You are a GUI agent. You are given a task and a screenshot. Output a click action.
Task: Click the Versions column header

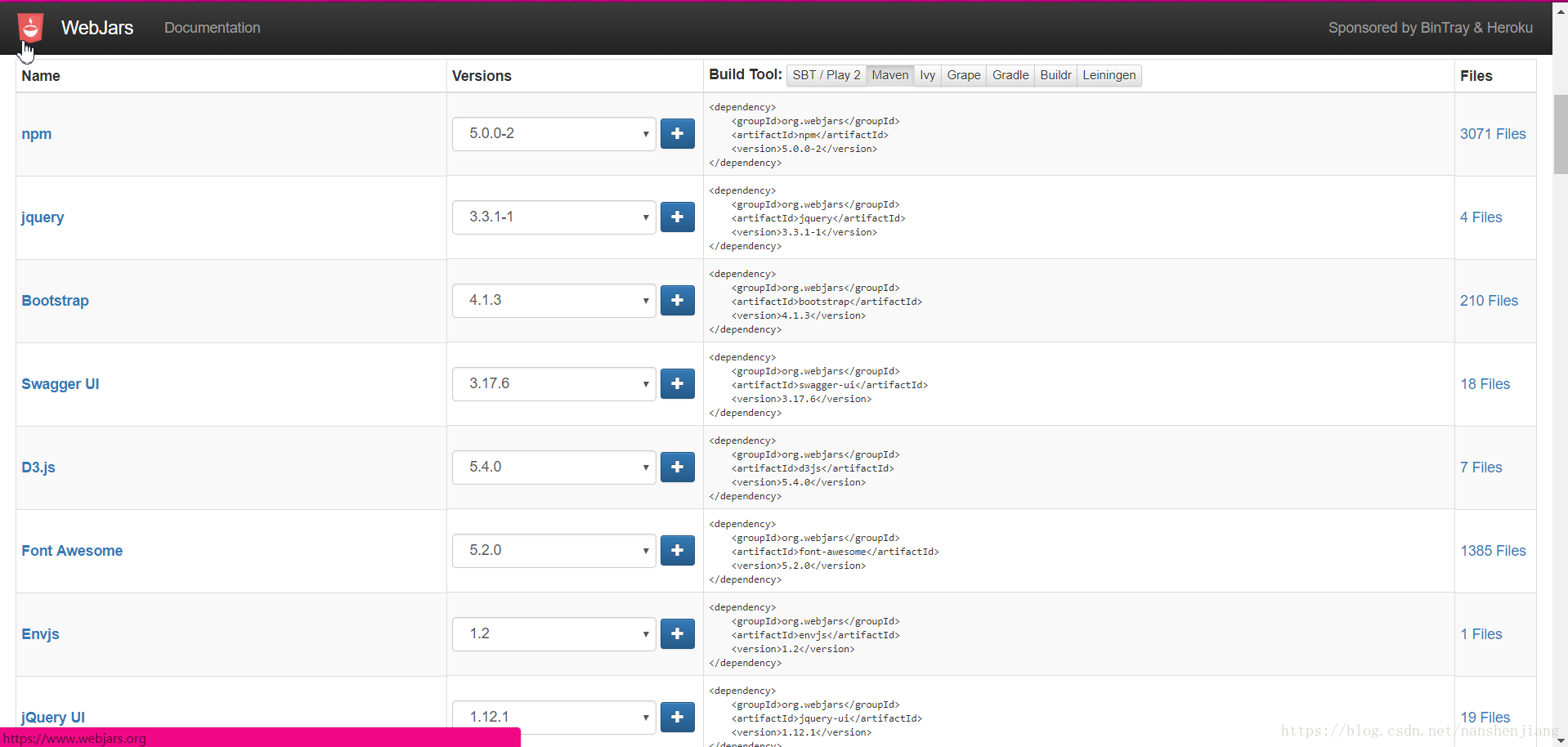point(482,76)
